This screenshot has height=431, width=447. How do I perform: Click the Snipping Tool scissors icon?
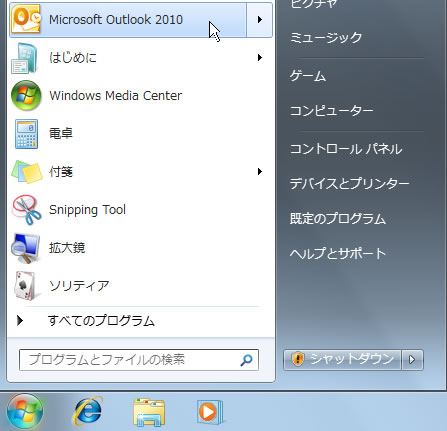[x=27, y=210]
